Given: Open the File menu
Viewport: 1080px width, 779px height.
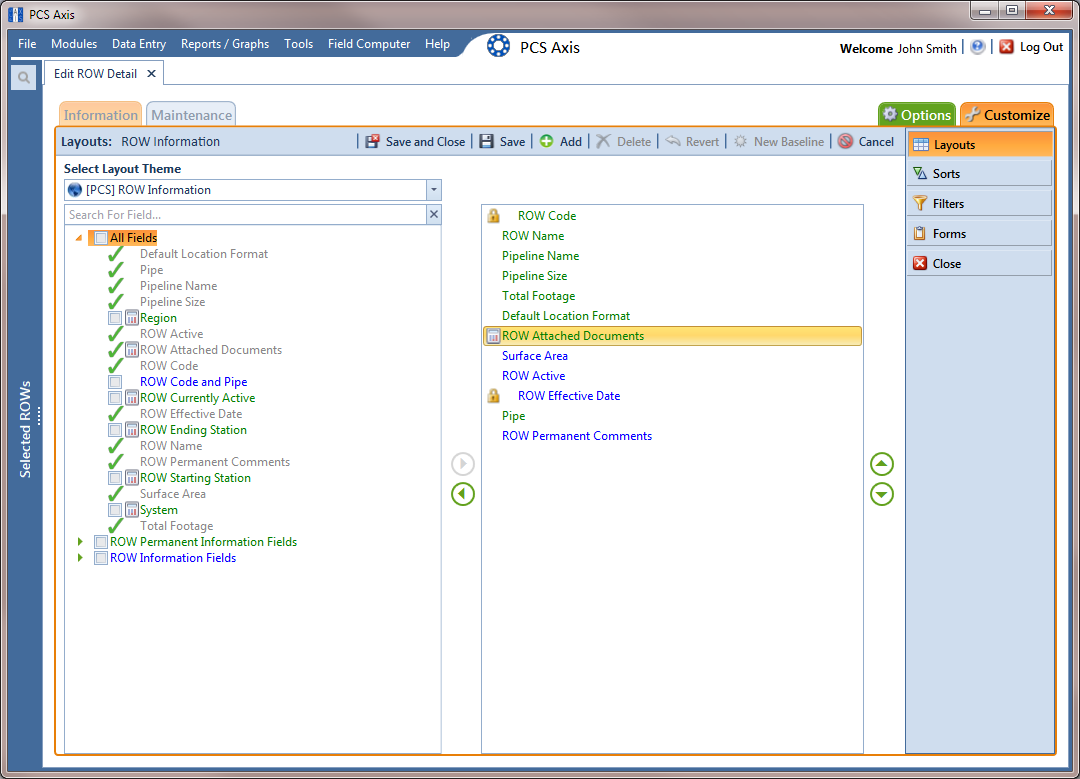Looking at the screenshot, I should pyautogui.click(x=27, y=43).
